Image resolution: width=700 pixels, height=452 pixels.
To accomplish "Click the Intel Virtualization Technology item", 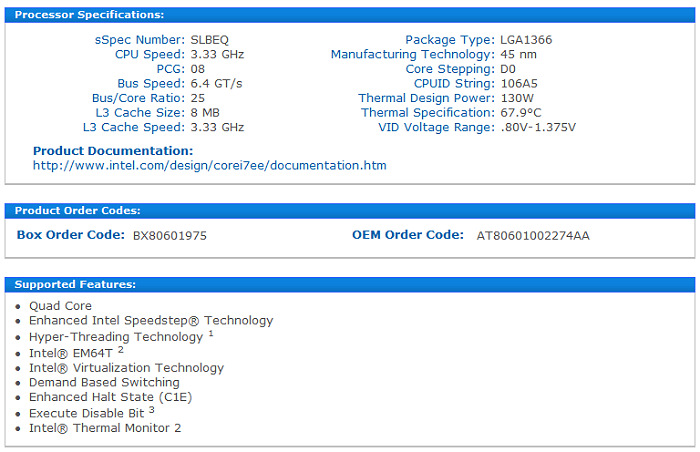I will [x=126, y=368].
